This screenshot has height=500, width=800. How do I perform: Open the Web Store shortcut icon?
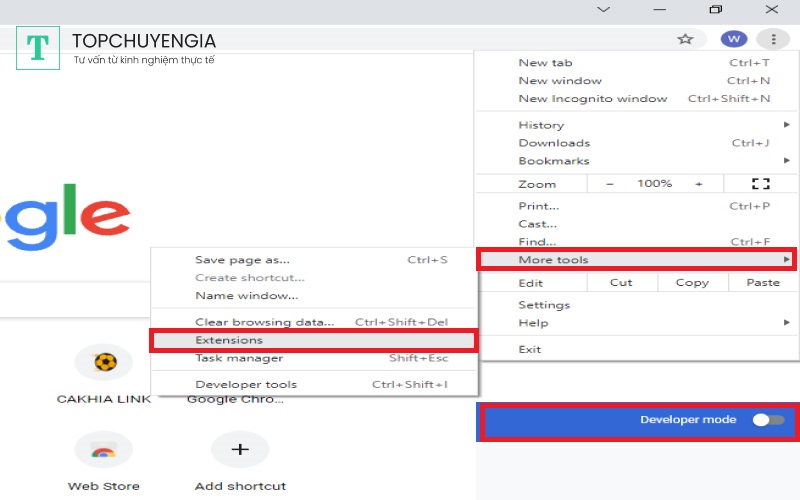[x=103, y=450]
